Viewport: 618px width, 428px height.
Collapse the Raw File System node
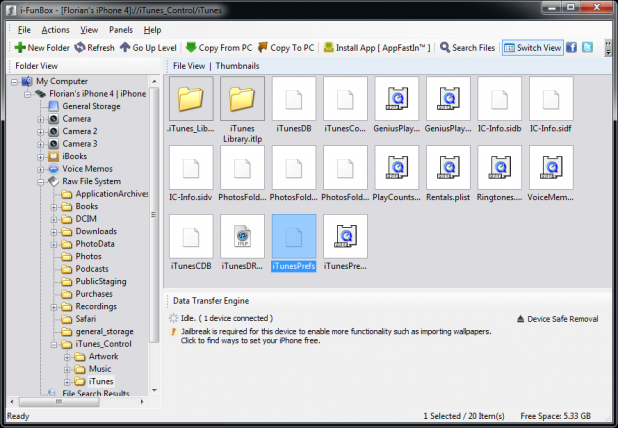click(x=41, y=182)
